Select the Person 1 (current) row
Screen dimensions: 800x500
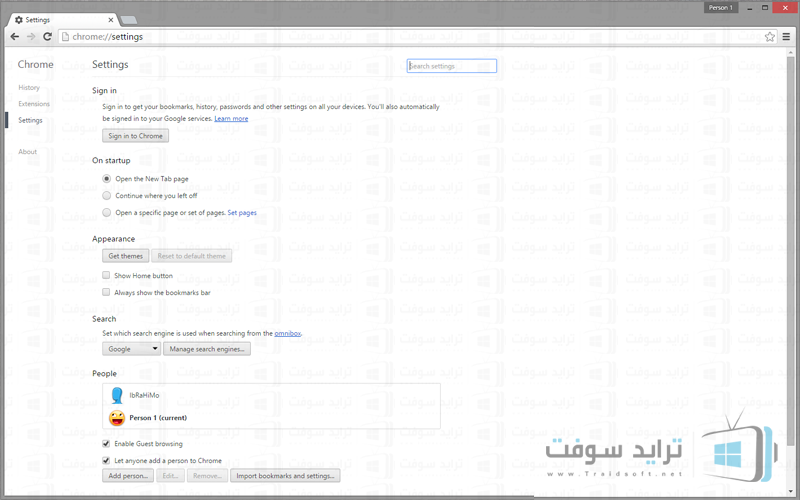tap(271, 418)
